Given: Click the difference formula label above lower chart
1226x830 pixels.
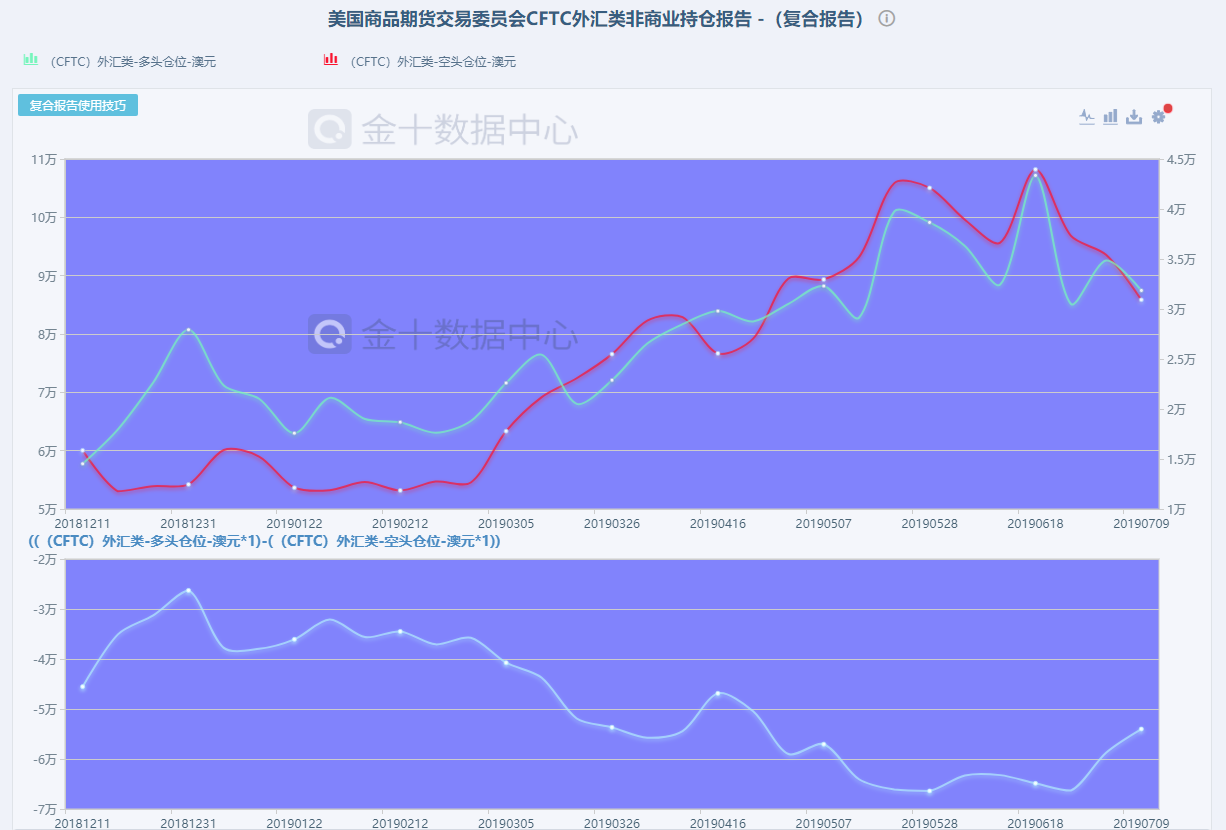Looking at the screenshot, I should (264, 541).
